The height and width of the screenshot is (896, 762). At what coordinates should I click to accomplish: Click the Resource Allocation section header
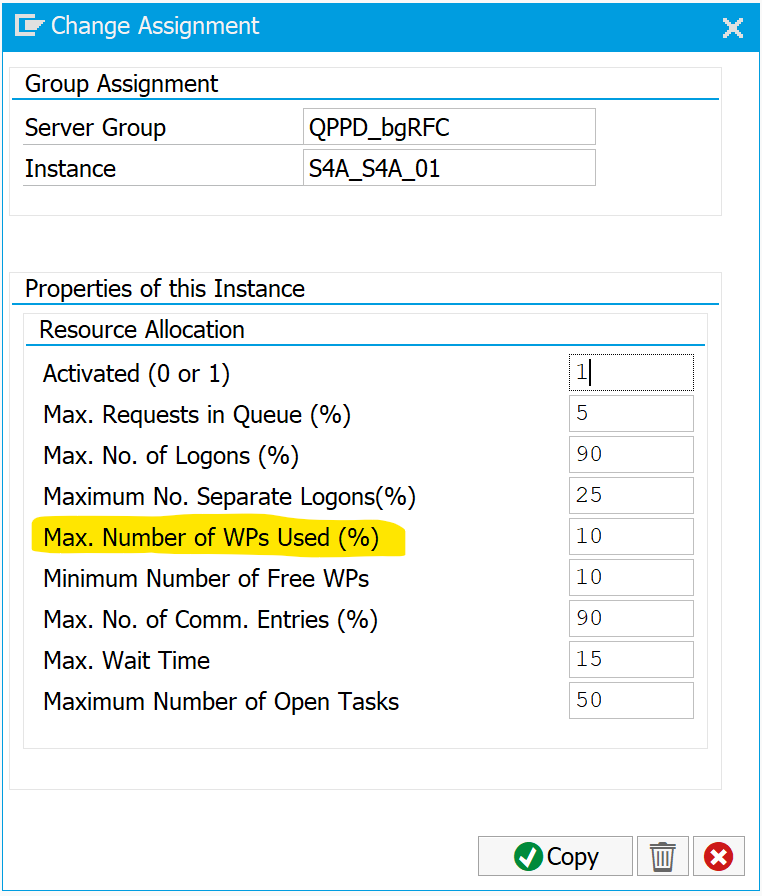pyautogui.click(x=142, y=330)
